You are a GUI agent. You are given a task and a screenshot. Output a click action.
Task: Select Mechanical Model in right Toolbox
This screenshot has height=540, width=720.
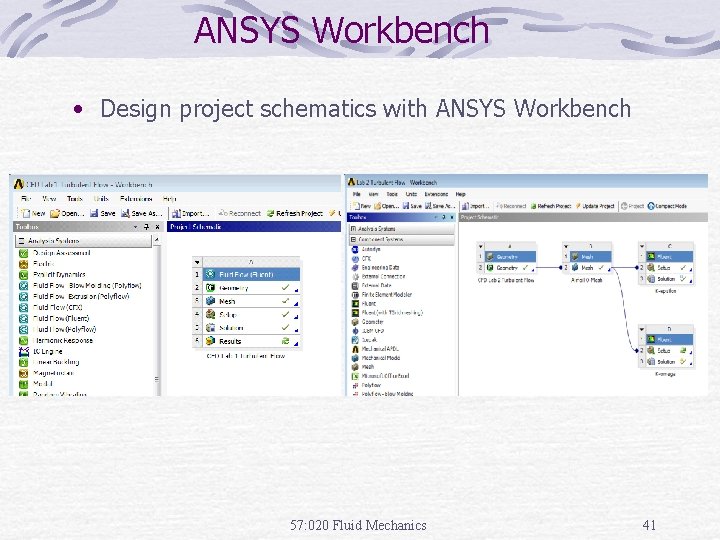(376, 358)
